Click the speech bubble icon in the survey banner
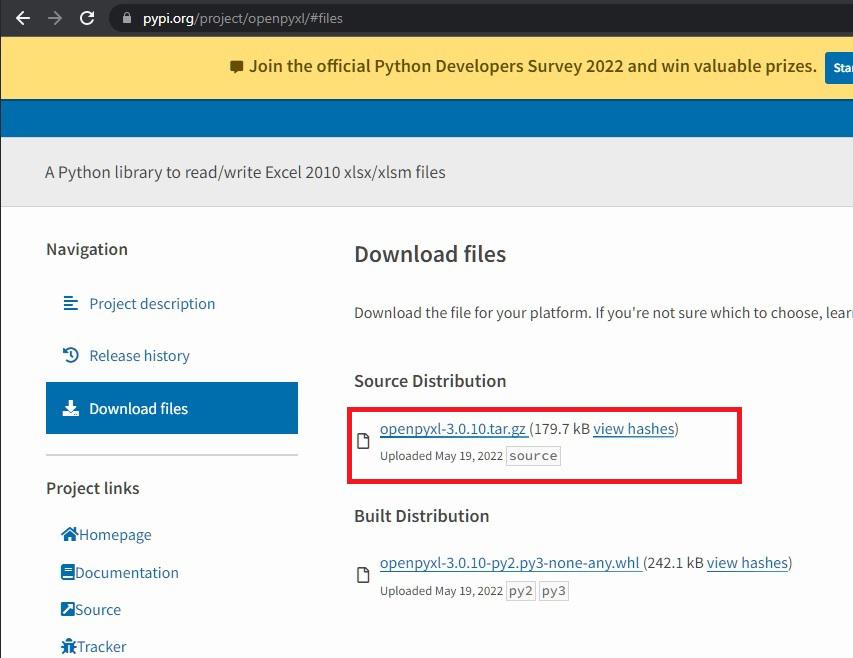Viewport: 853px width, 658px height. (x=236, y=67)
